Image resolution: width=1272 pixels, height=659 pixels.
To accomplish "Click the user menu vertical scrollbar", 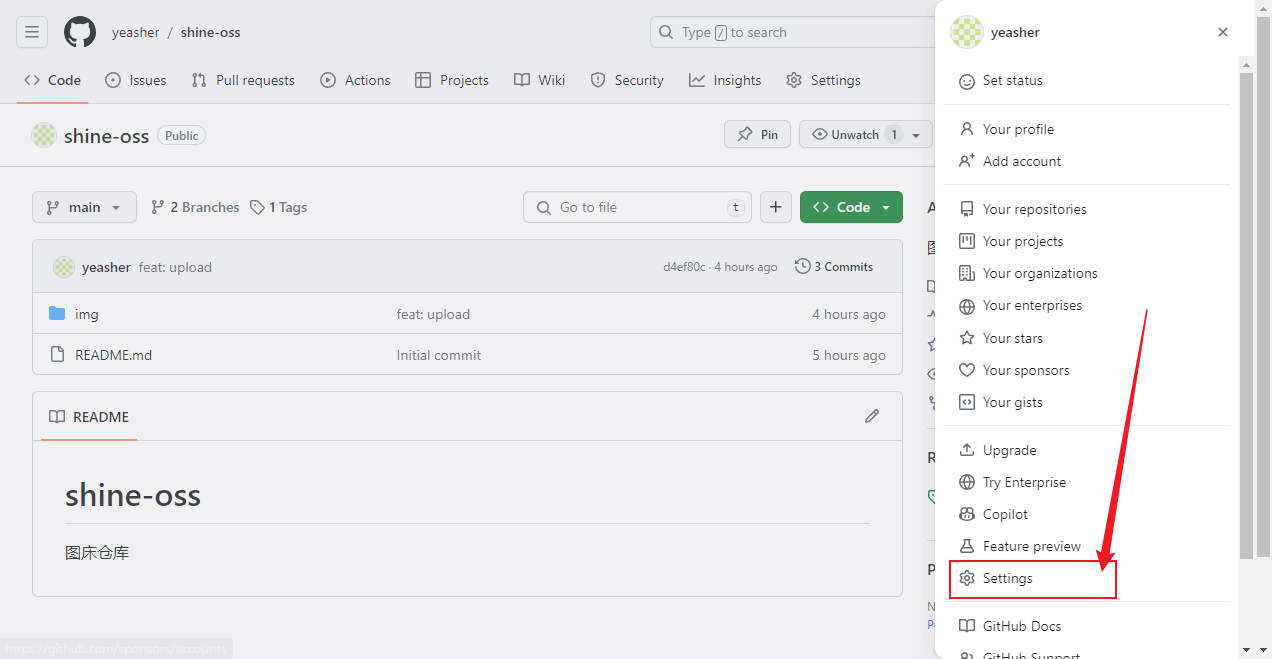I will pos(1247,315).
